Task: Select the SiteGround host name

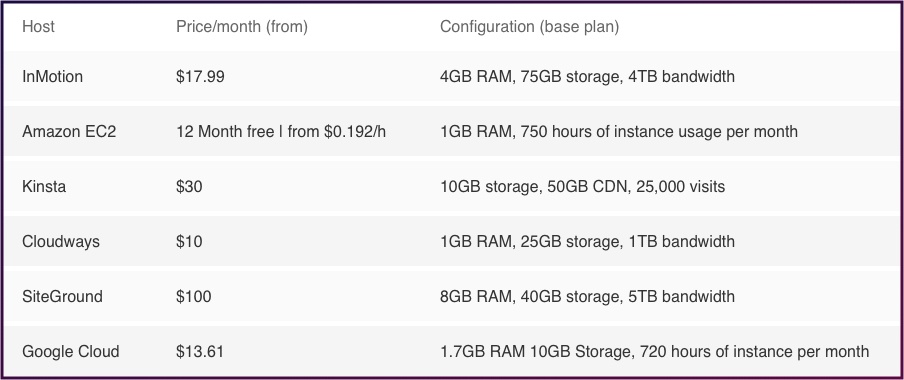Action: click(x=62, y=296)
